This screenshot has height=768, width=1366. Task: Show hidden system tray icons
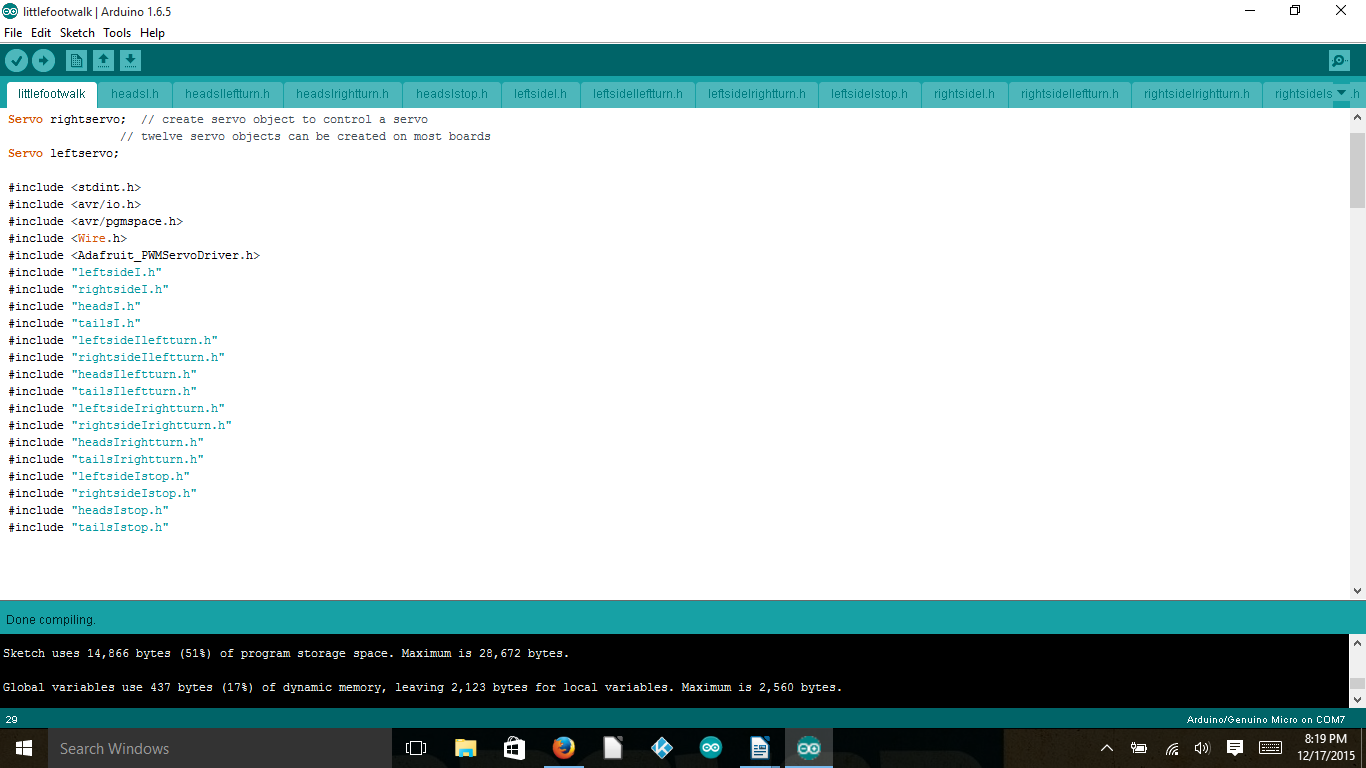[x=1107, y=748]
